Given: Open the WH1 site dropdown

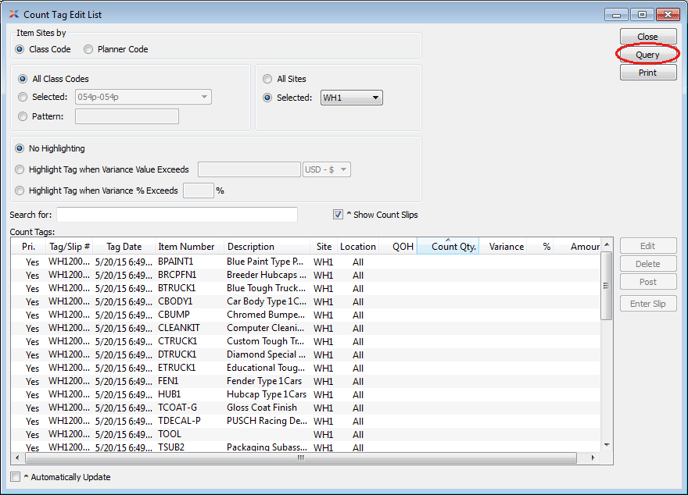Looking at the screenshot, I should [351, 98].
